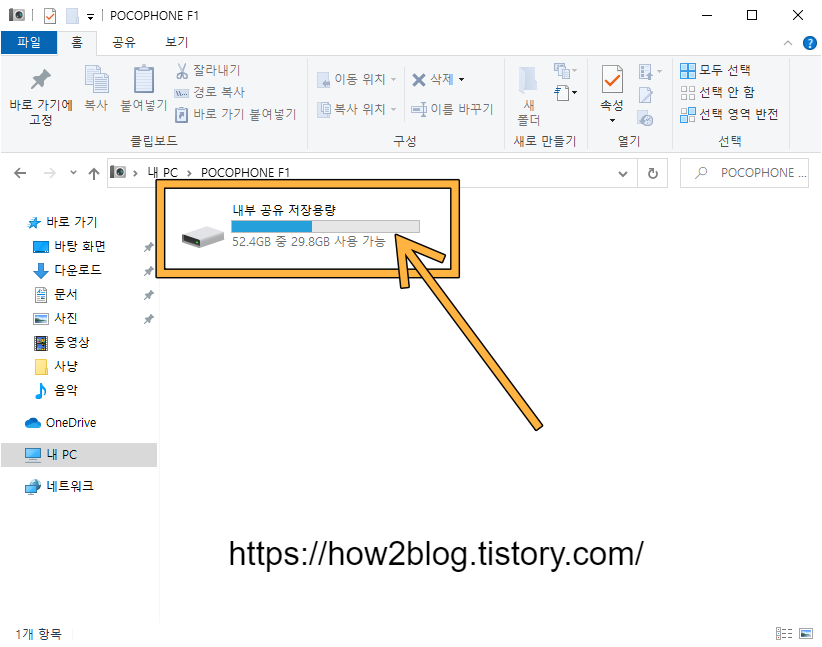Open 동영상 (Videos) in sidebar
This screenshot has width=822, height=647.
click(x=61, y=342)
